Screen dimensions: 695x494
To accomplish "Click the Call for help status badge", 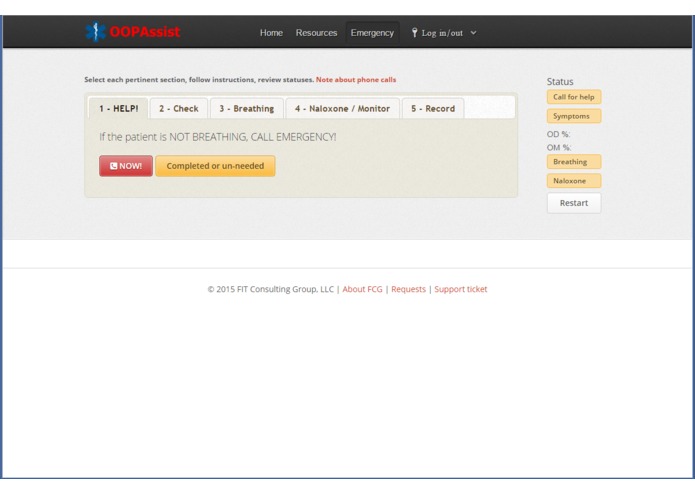I will (x=574, y=97).
